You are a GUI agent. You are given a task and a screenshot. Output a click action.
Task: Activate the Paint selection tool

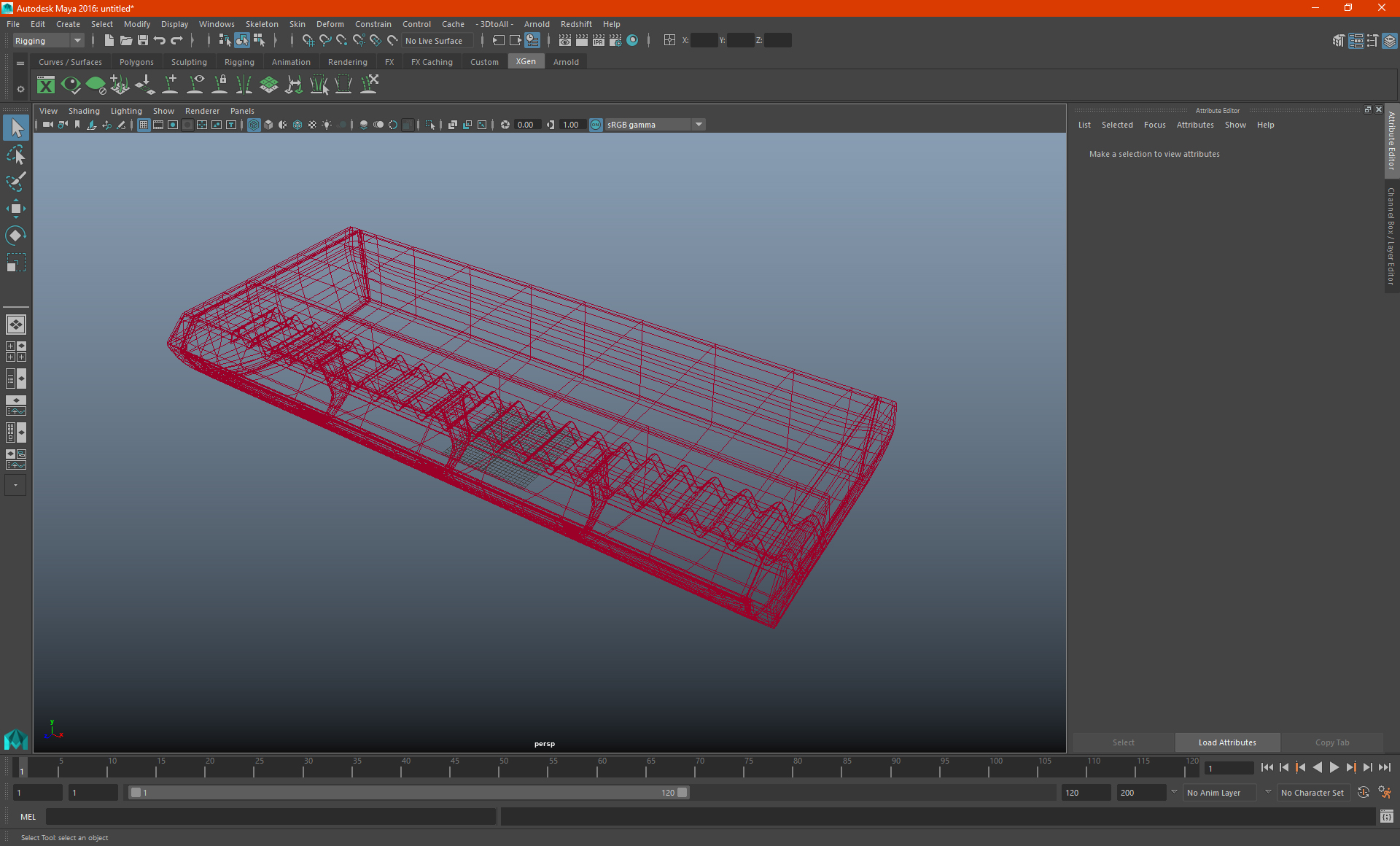(16, 182)
